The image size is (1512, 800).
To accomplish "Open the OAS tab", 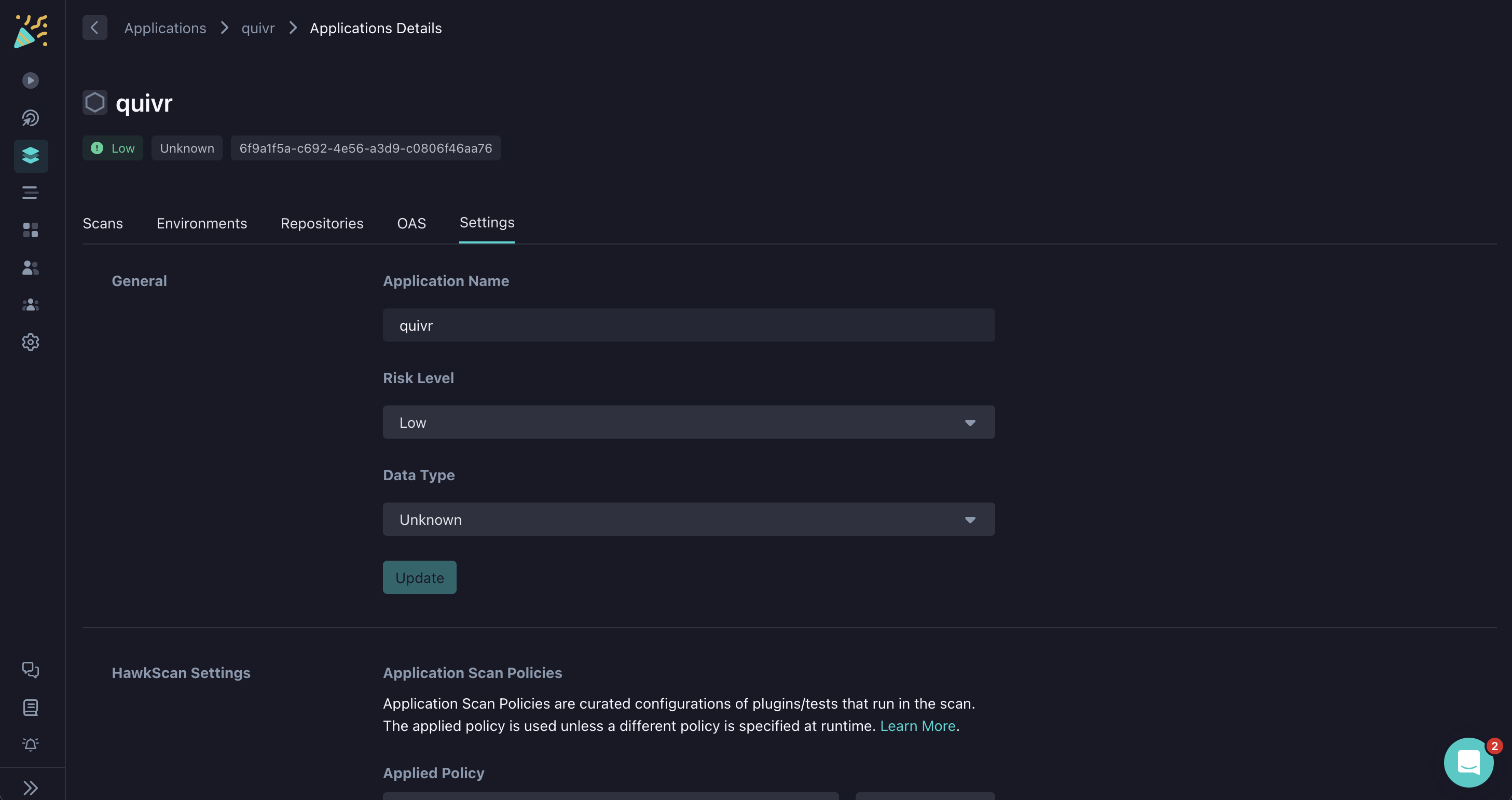I will (411, 223).
